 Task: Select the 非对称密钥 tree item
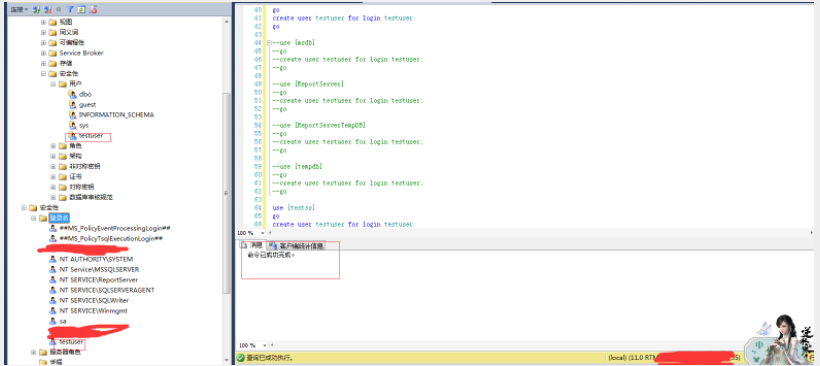click(x=85, y=166)
